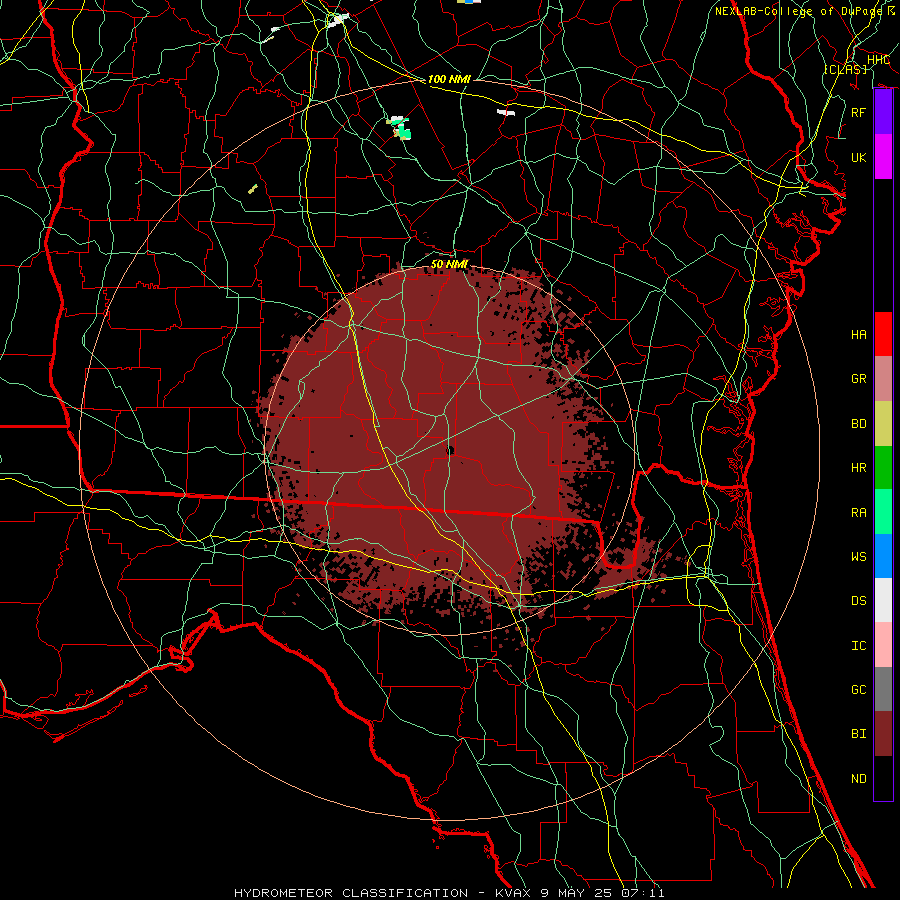Click the GC legend label text
900x900 pixels.
[859, 689]
